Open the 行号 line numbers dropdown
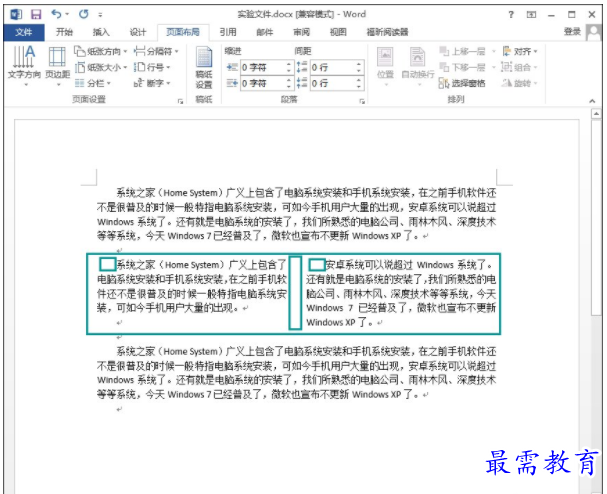 [x=152, y=67]
